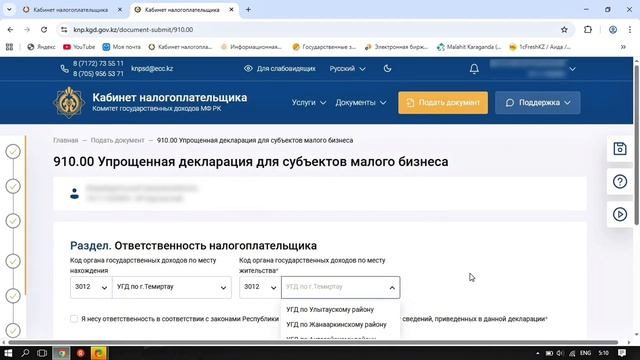The height and width of the screenshot is (360, 640).
Task: Open the browser extensions icon
Action: click(588, 30)
